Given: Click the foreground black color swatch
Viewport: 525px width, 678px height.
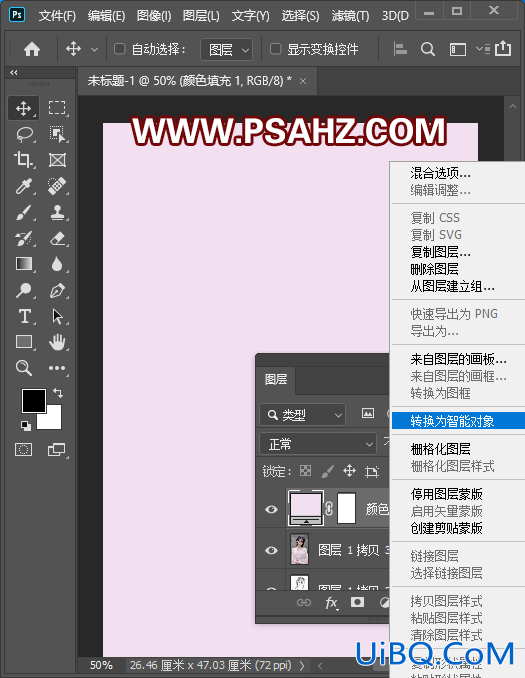Looking at the screenshot, I should click(x=34, y=400).
